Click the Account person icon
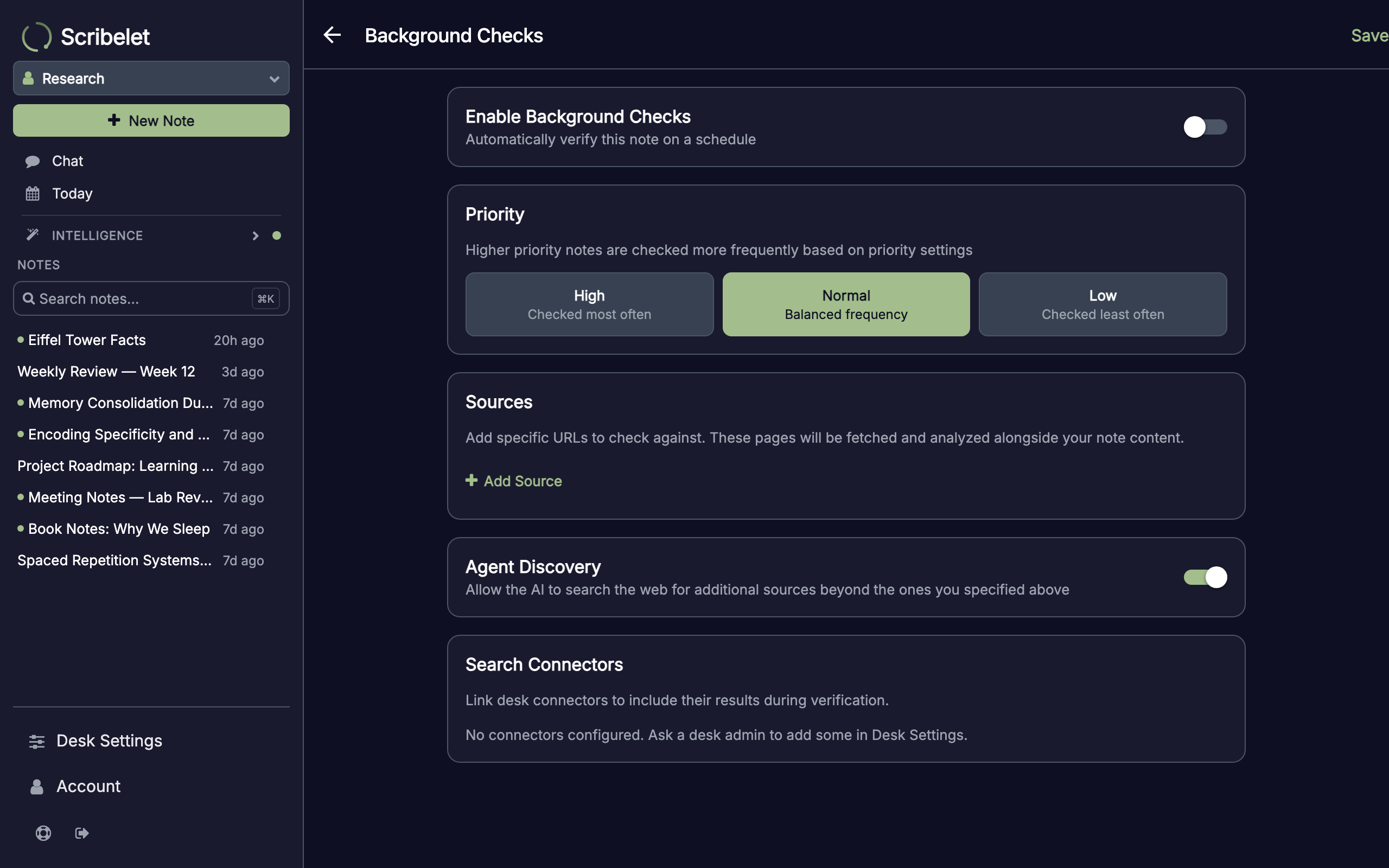The width and height of the screenshot is (1389, 868). [x=37, y=787]
